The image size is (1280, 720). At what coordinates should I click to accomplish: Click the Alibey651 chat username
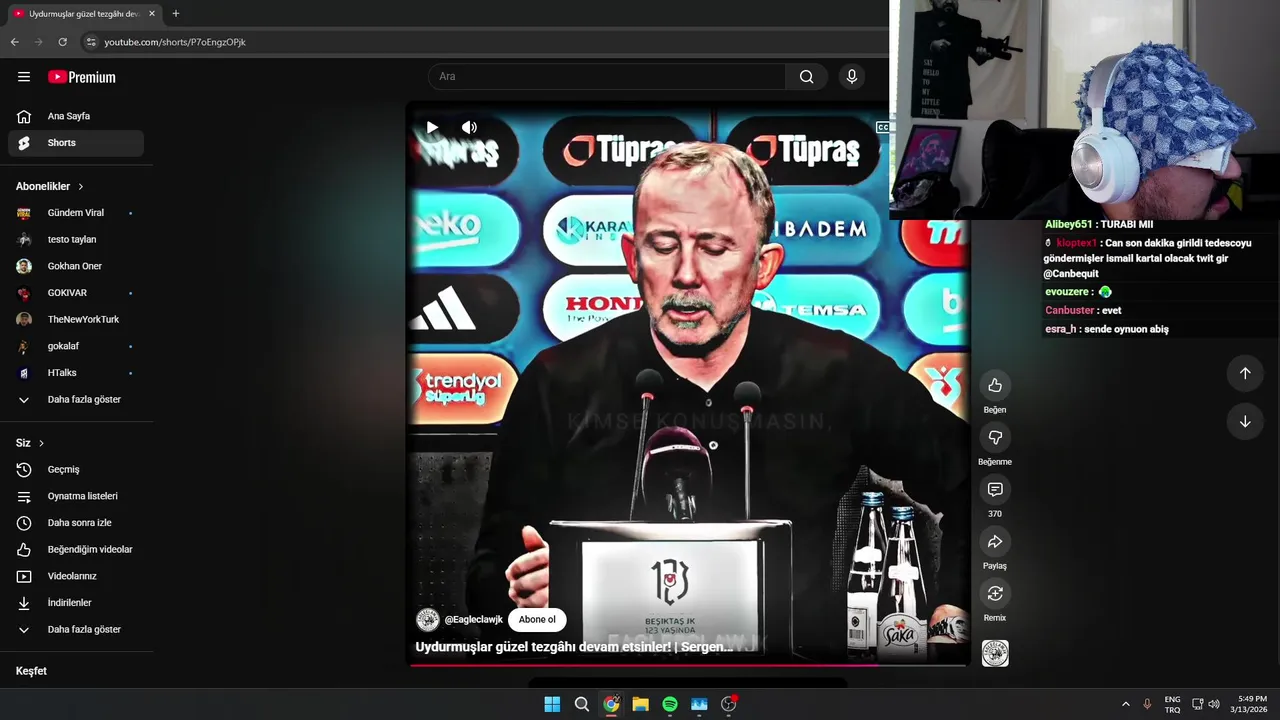pyautogui.click(x=1069, y=225)
